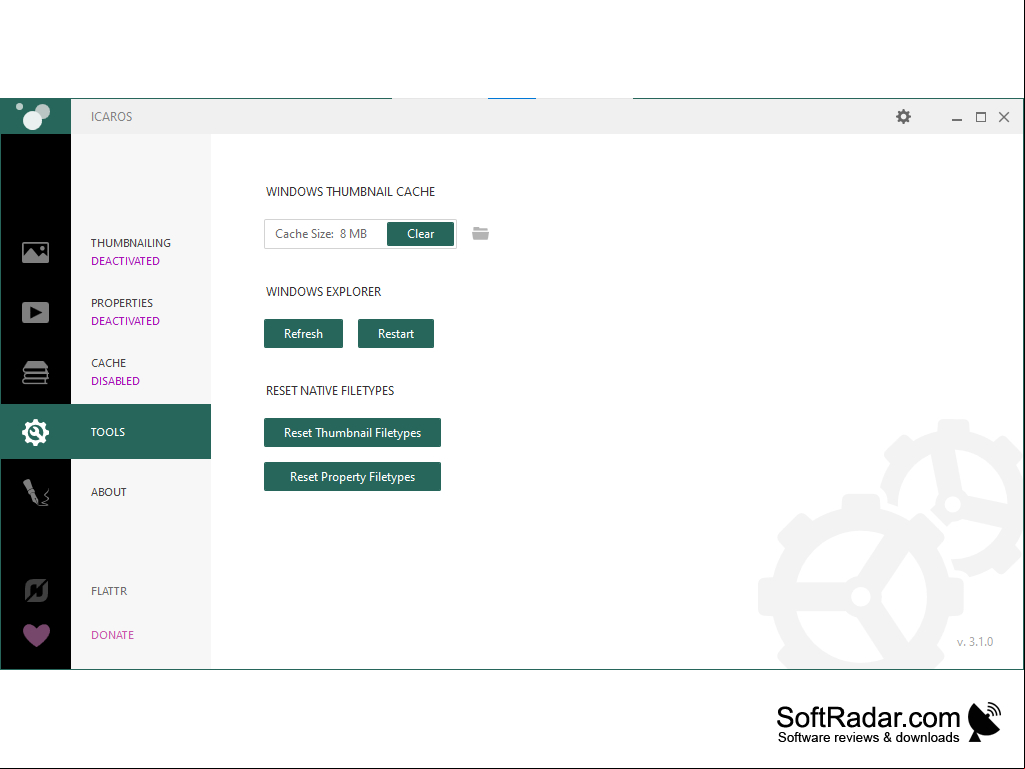
Task: Switch to the THUMBNAILING section
Action: tap(131, 243)
